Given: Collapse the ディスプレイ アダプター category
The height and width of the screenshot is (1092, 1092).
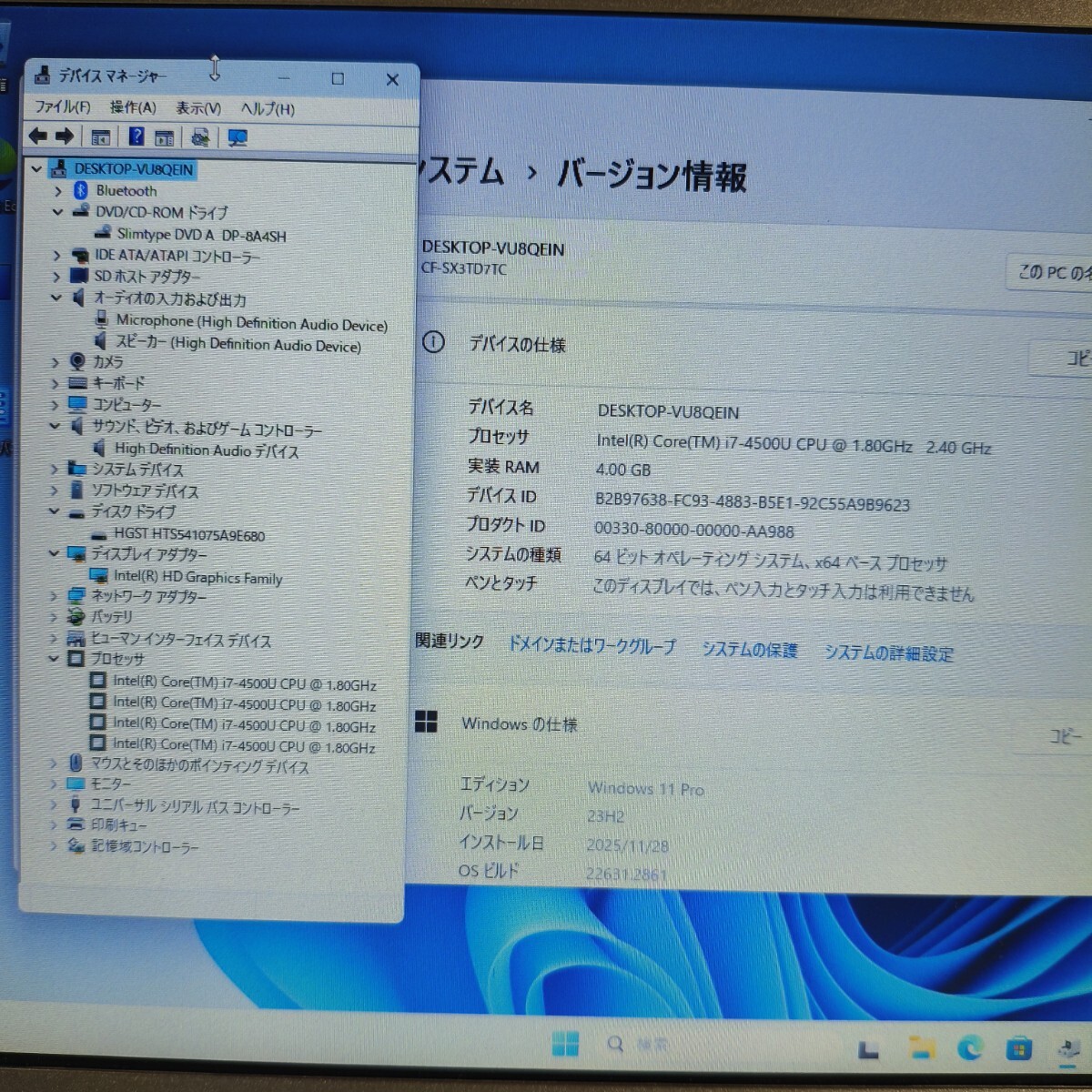Looking at the screenshot, I should (55, 553).
